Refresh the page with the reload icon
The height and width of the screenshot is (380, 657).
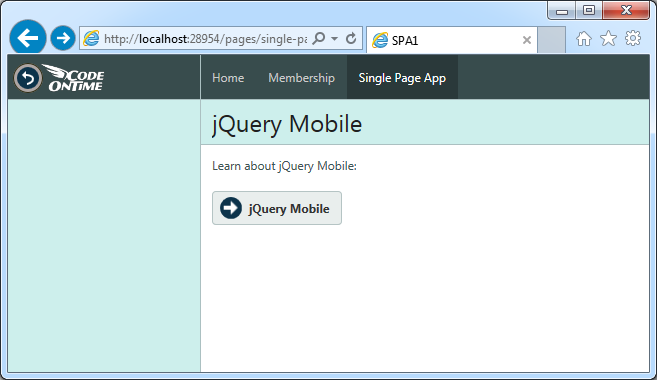pyautogui.click(x=351, y=39)
